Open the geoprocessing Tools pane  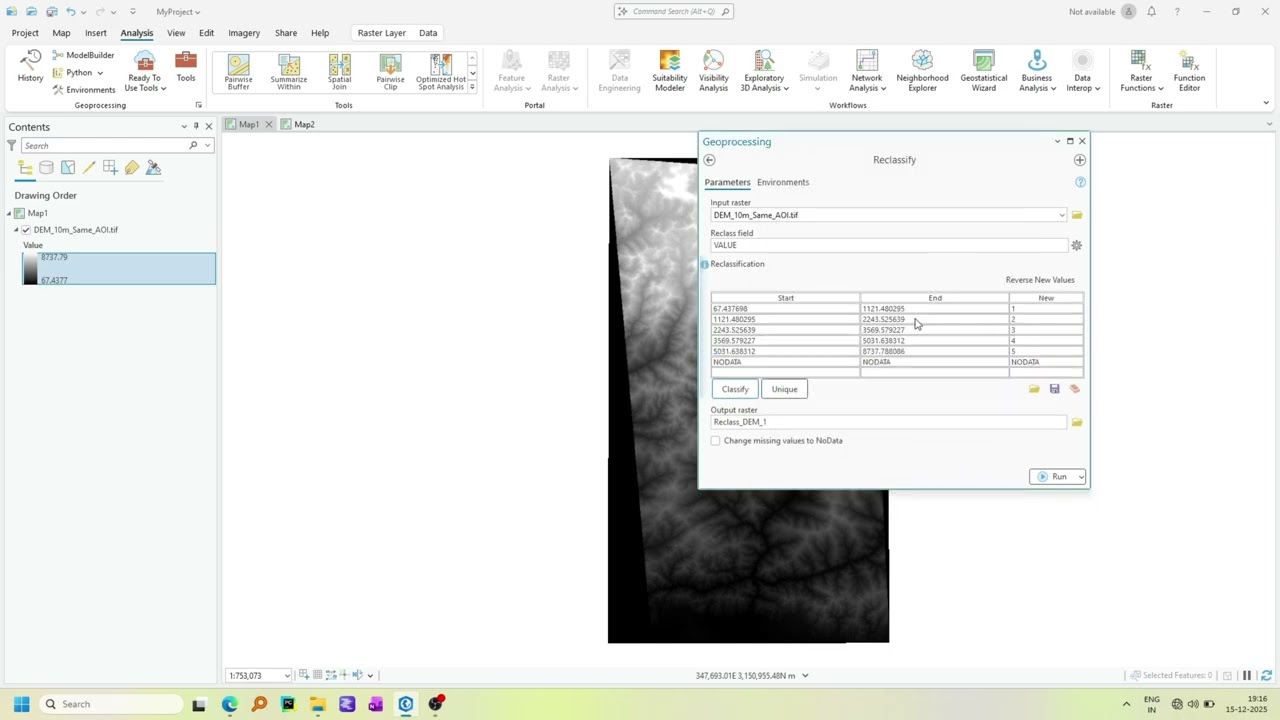coord(186,67)
